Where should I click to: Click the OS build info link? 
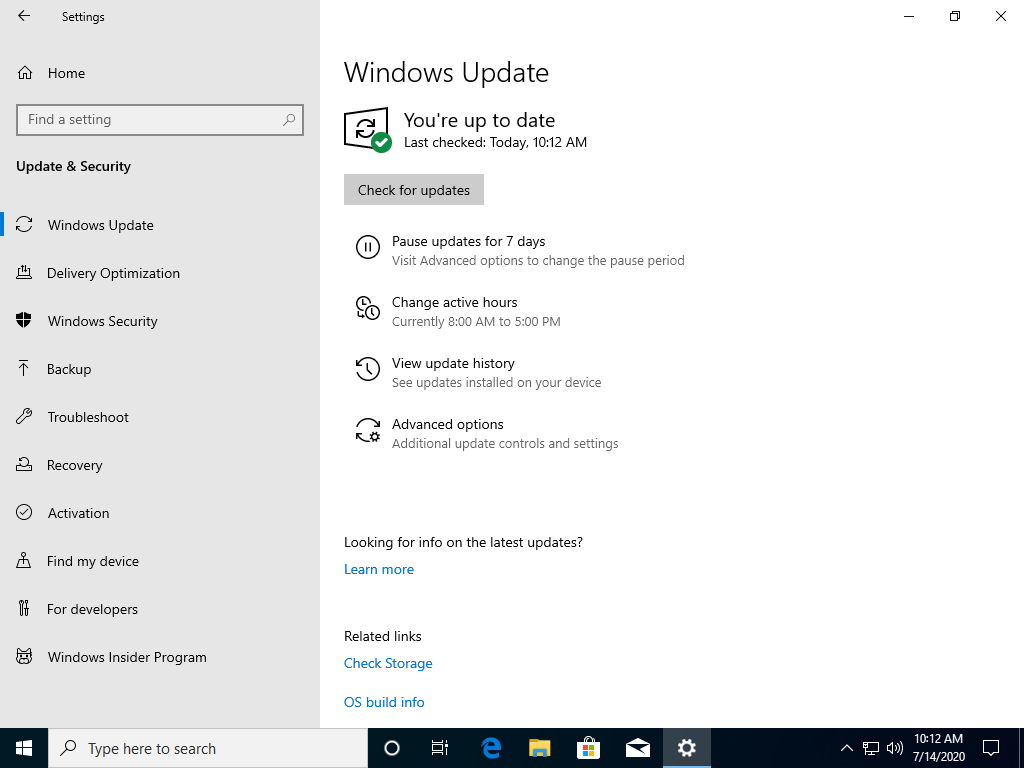click(384, 702)
